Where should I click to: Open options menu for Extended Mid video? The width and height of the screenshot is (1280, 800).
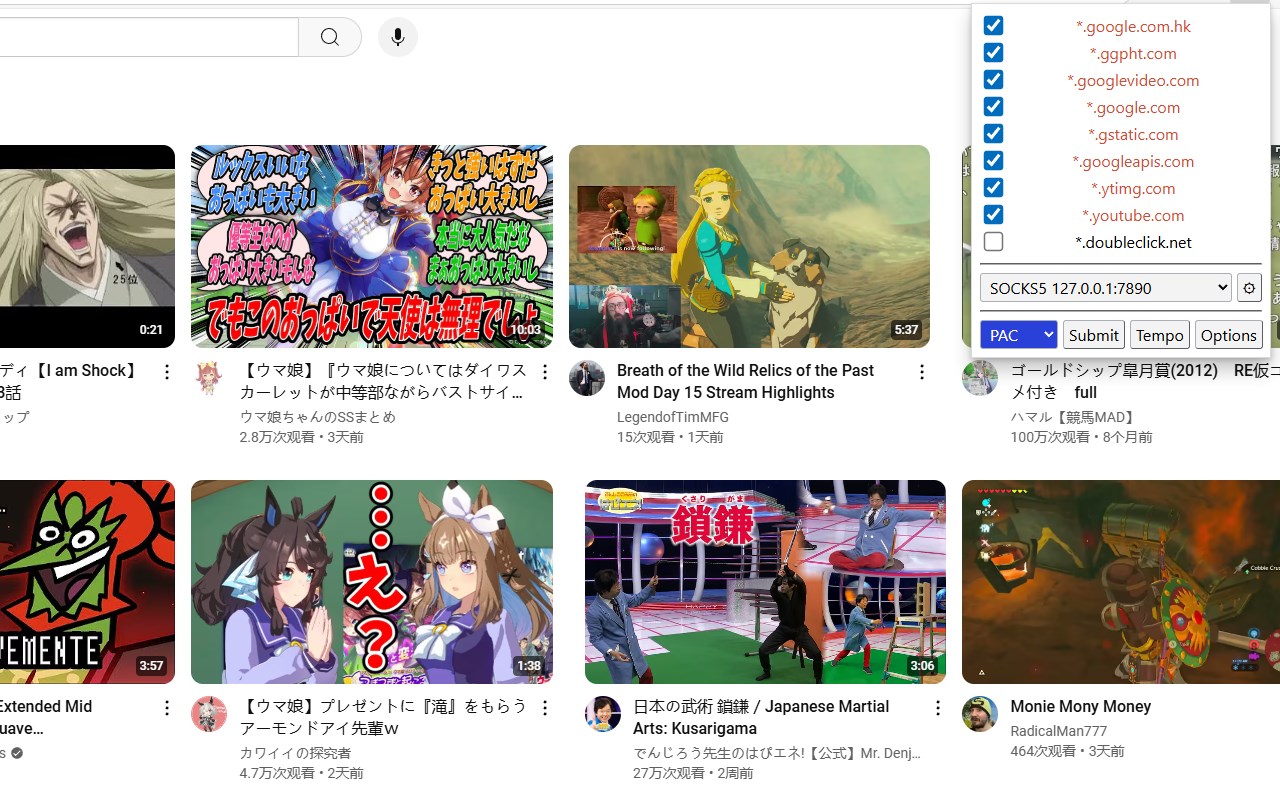[x=167, y=708]
